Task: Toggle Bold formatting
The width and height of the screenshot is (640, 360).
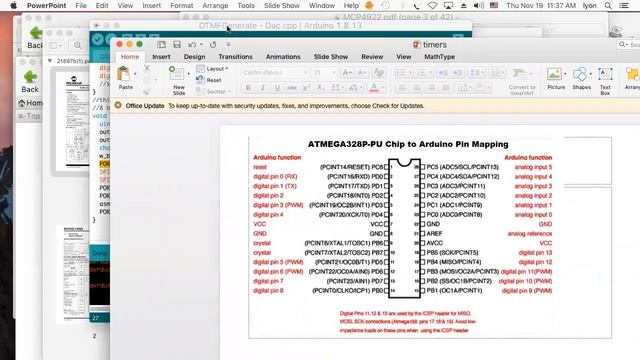Action: 248,87
